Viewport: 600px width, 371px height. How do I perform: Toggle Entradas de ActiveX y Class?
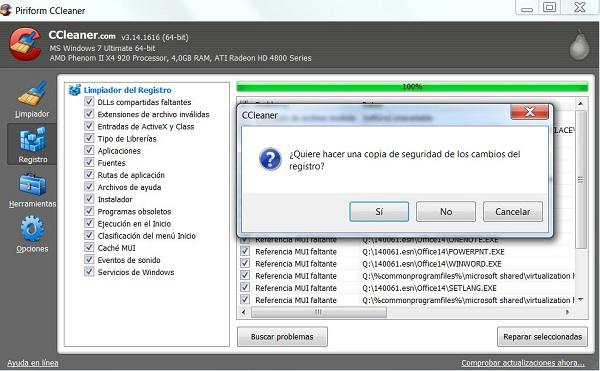[x=89, y=126]
